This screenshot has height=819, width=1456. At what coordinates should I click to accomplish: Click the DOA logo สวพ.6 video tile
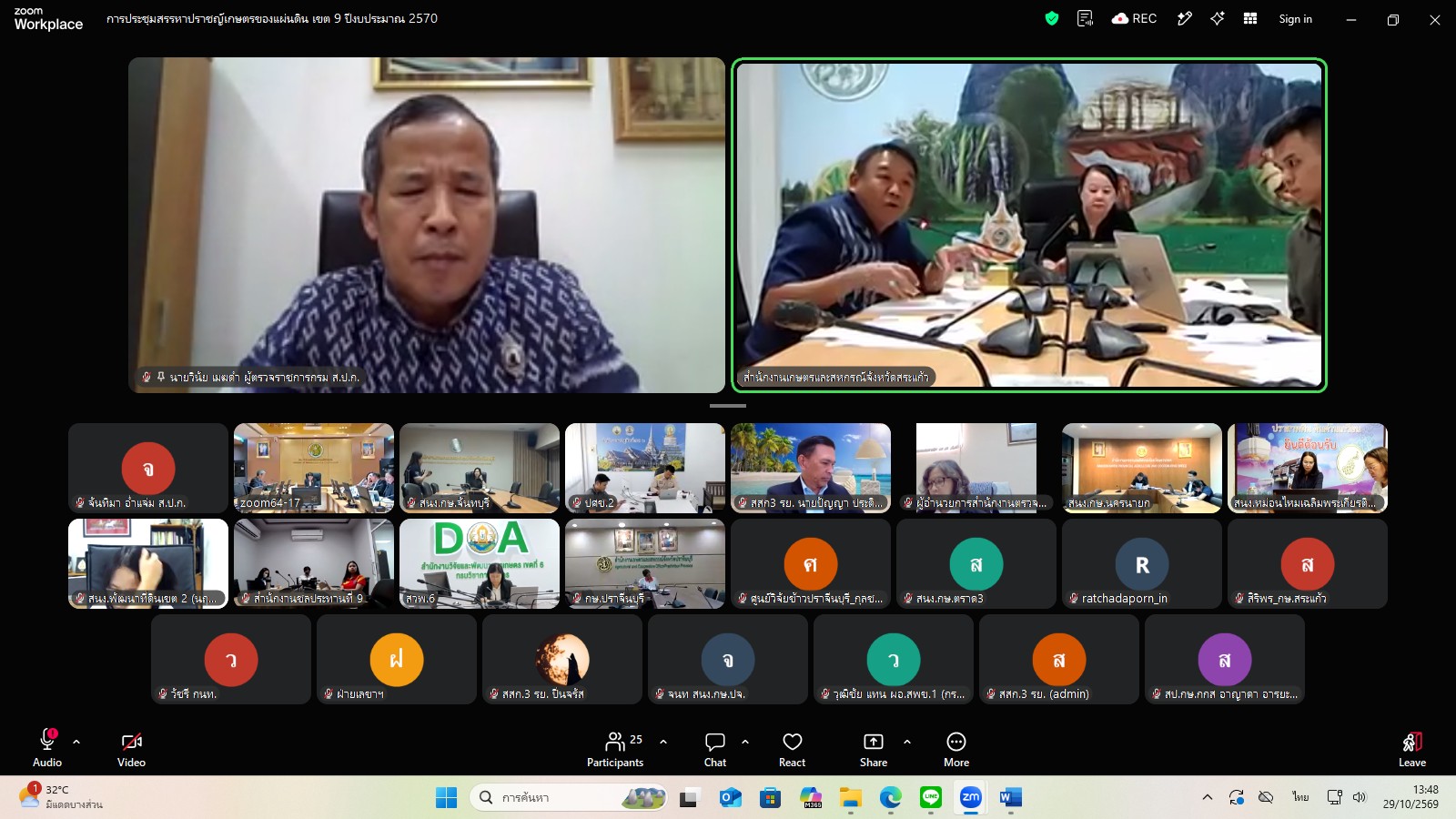pos(480,563)
